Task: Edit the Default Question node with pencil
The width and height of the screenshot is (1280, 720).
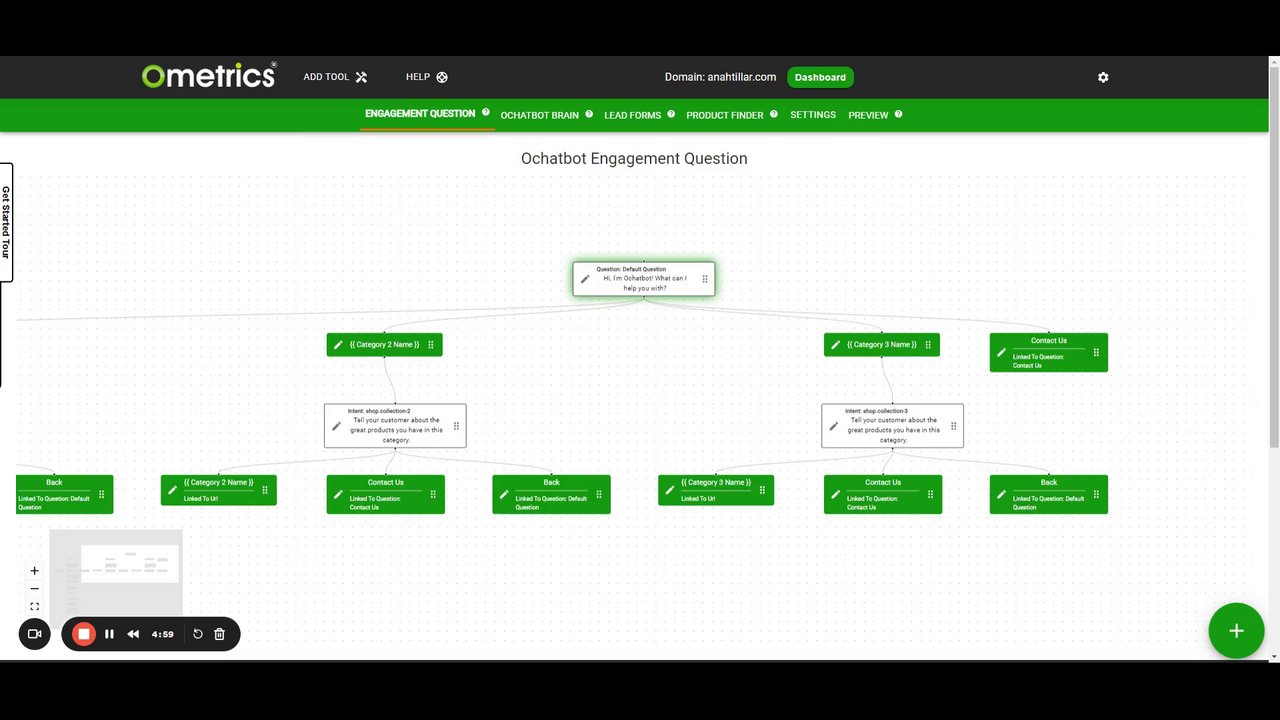Action: tap(585, 279)
